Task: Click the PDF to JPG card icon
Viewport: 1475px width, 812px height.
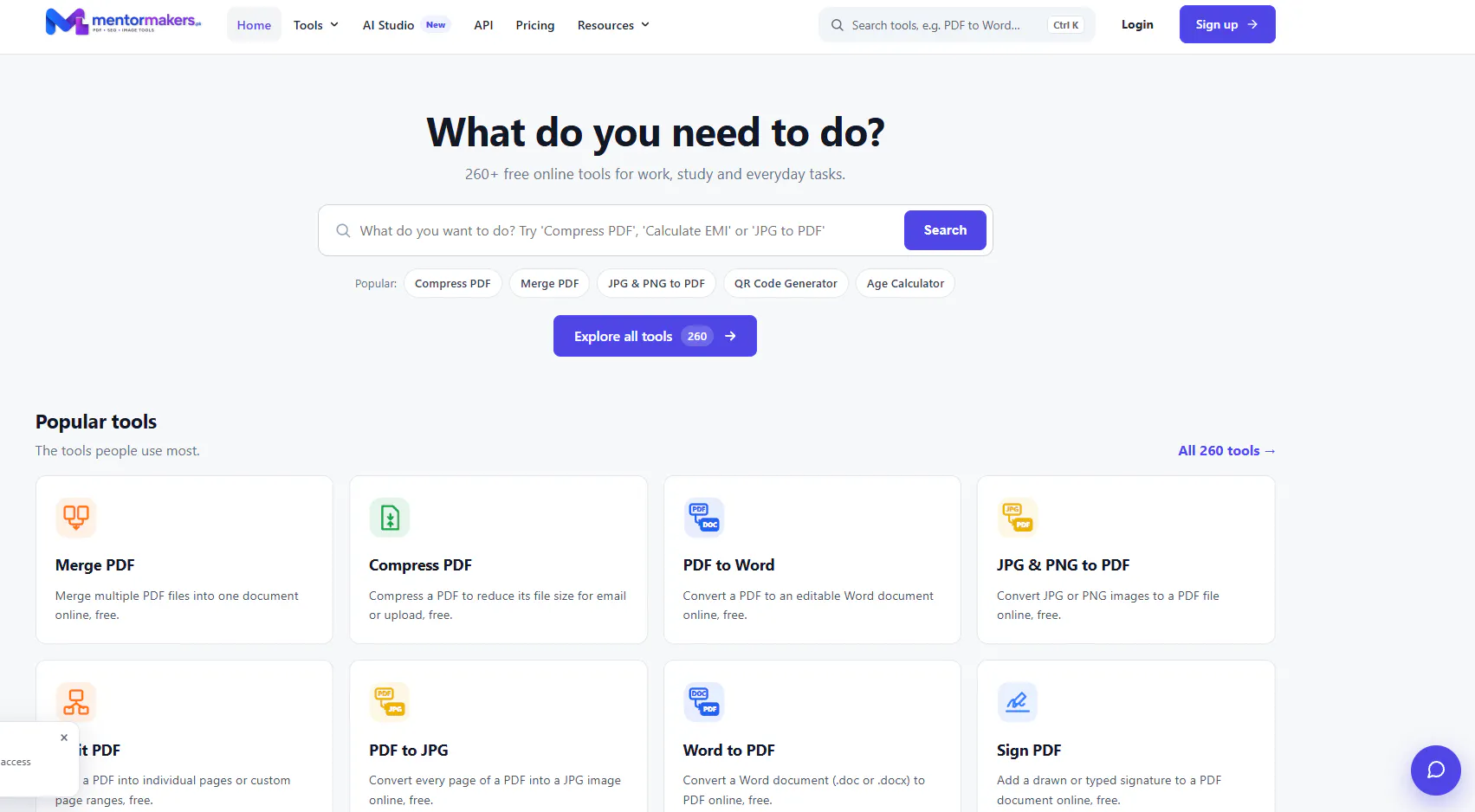Action: pos(390,702)
